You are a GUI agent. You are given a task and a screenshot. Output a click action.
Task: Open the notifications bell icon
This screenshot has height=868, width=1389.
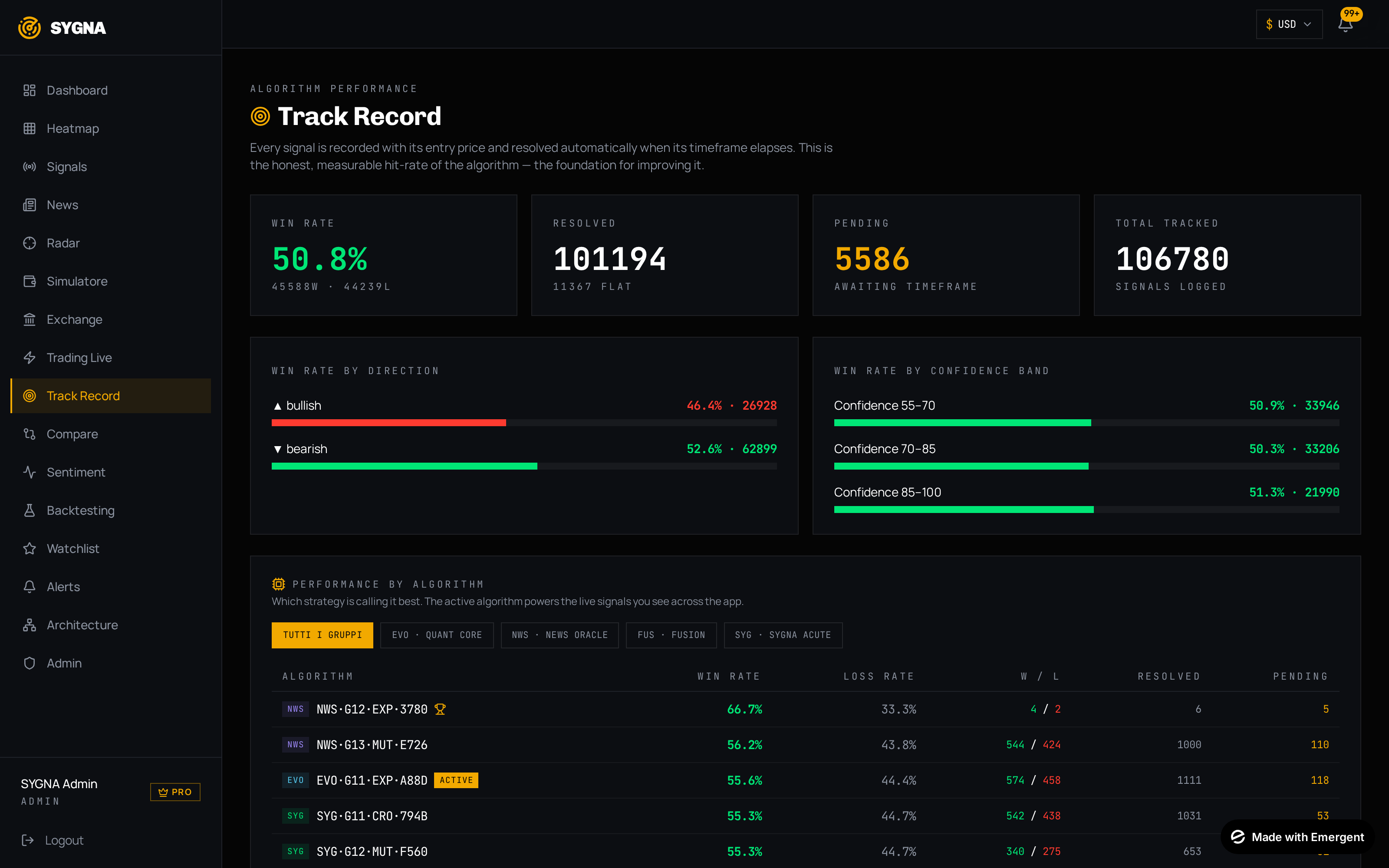point(1345,24)
